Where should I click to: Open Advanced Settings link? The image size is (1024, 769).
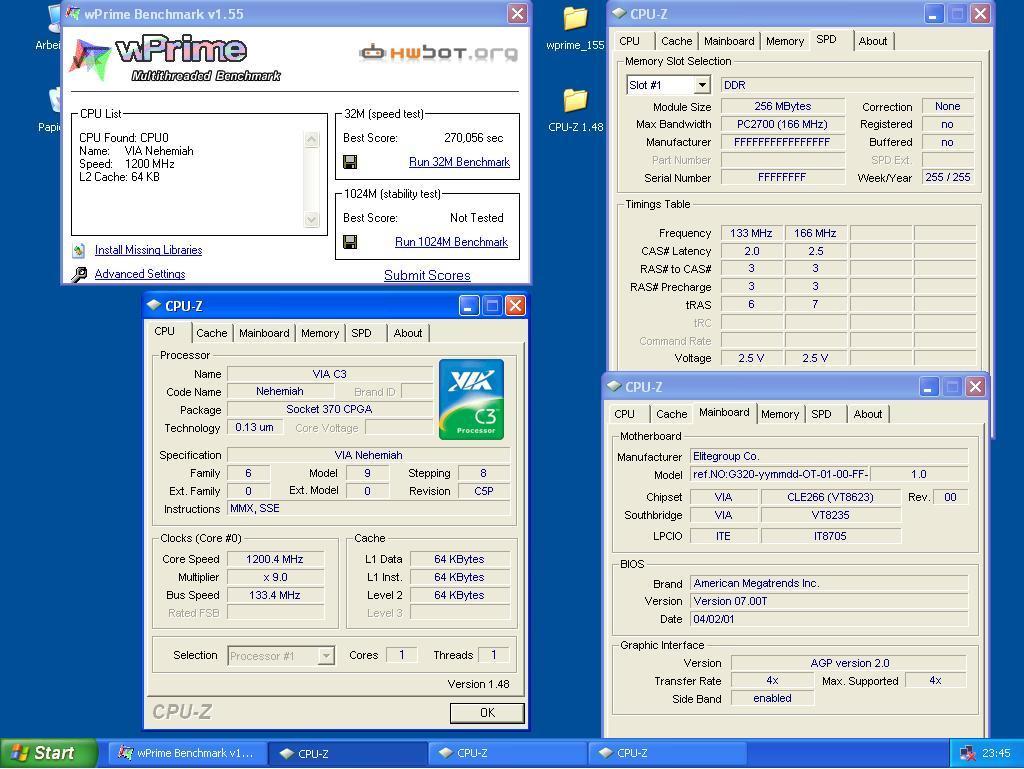140,274
